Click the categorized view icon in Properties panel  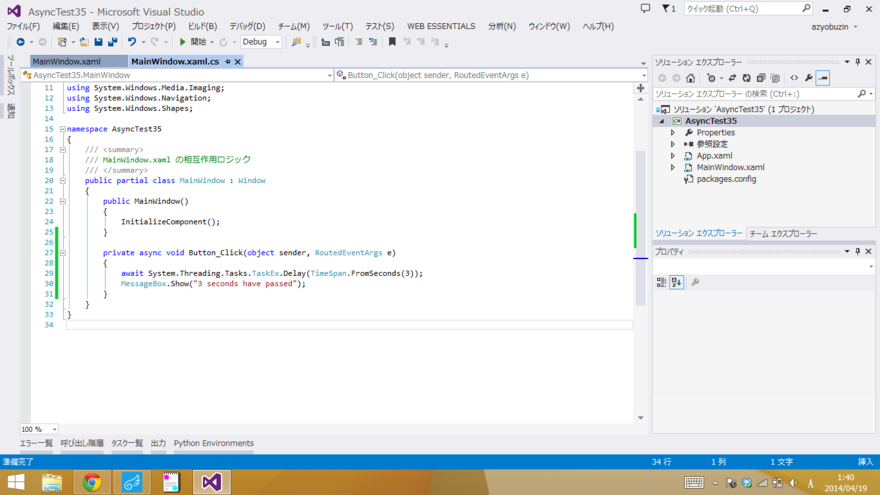pos(661,282)
